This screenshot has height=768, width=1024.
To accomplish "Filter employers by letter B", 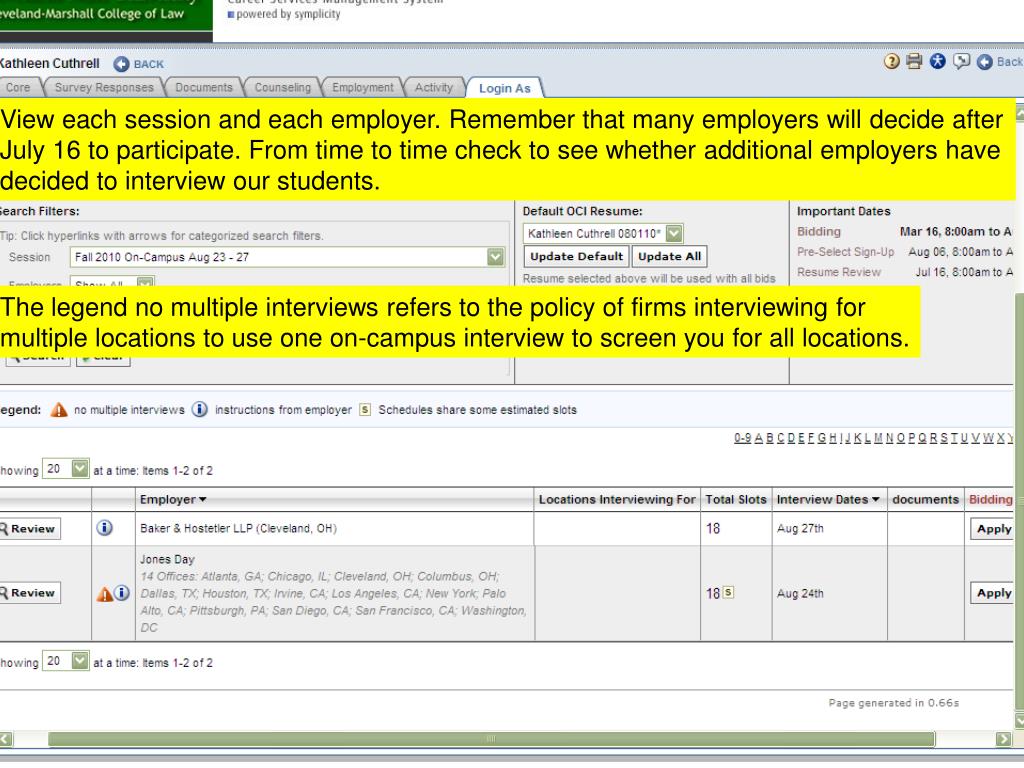I will coord(770,438).
